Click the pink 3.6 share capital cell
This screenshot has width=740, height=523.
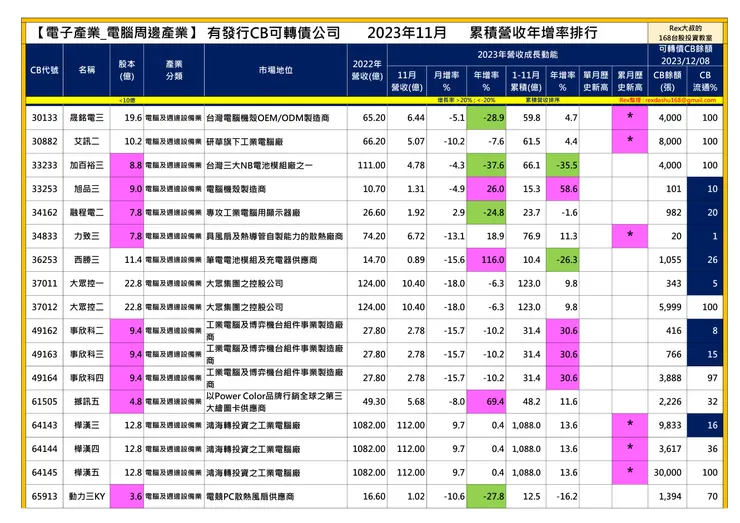click(126, 496)
